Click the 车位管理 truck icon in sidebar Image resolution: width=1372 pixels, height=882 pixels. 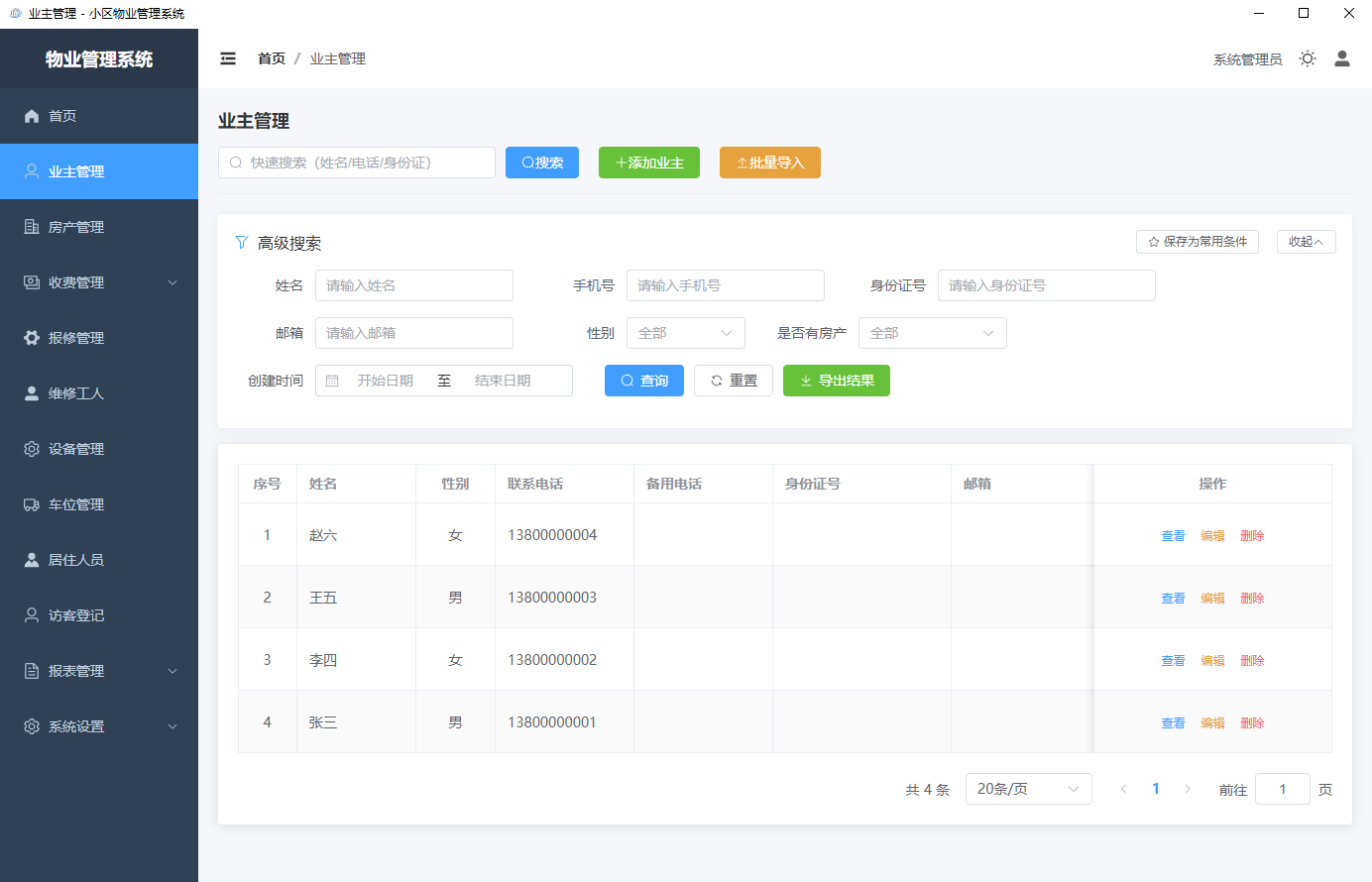[x=32, y=504]
